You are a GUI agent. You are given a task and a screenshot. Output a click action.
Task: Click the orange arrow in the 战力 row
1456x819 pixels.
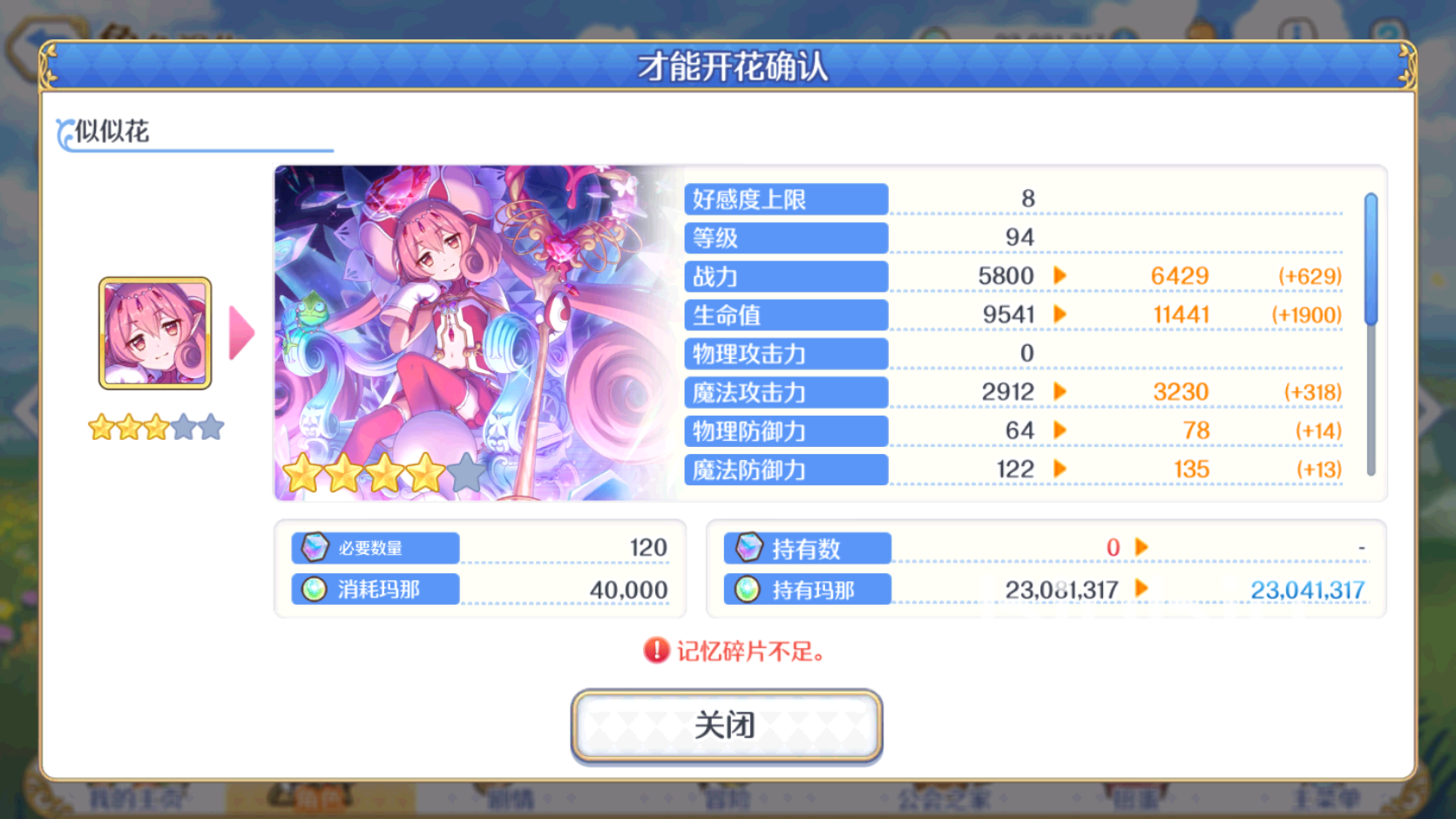click(x=1060, y=276)
